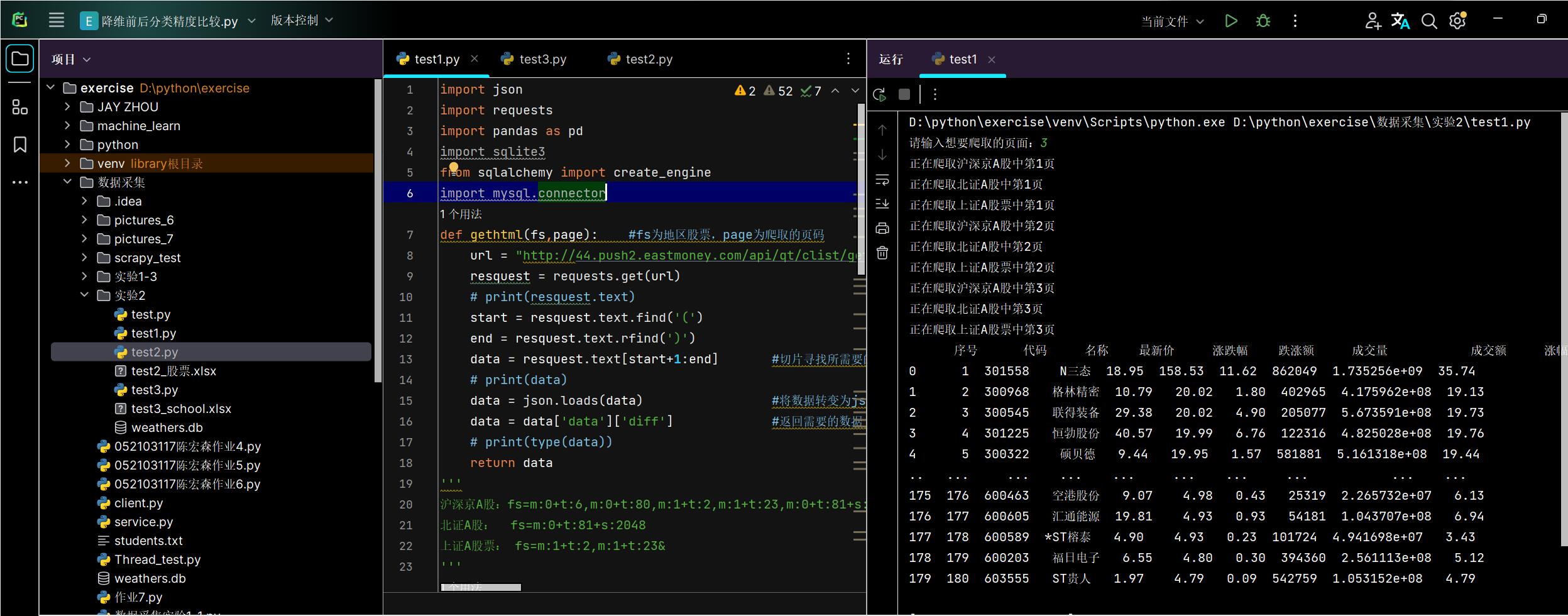This screenshot has width=1568, height=616.
Task: Show more tool windows
Action: pyautogui.click(x=20, y=182)
